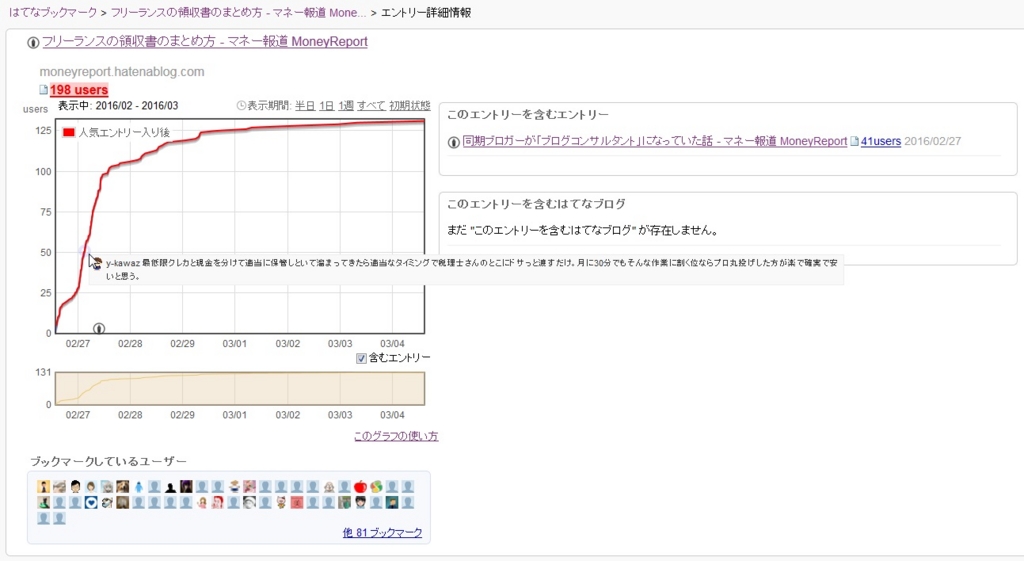This screenshot has width=1024, height=561.
Task: Open the 同期ブロガー related entry link
Action: coord(654,141)
